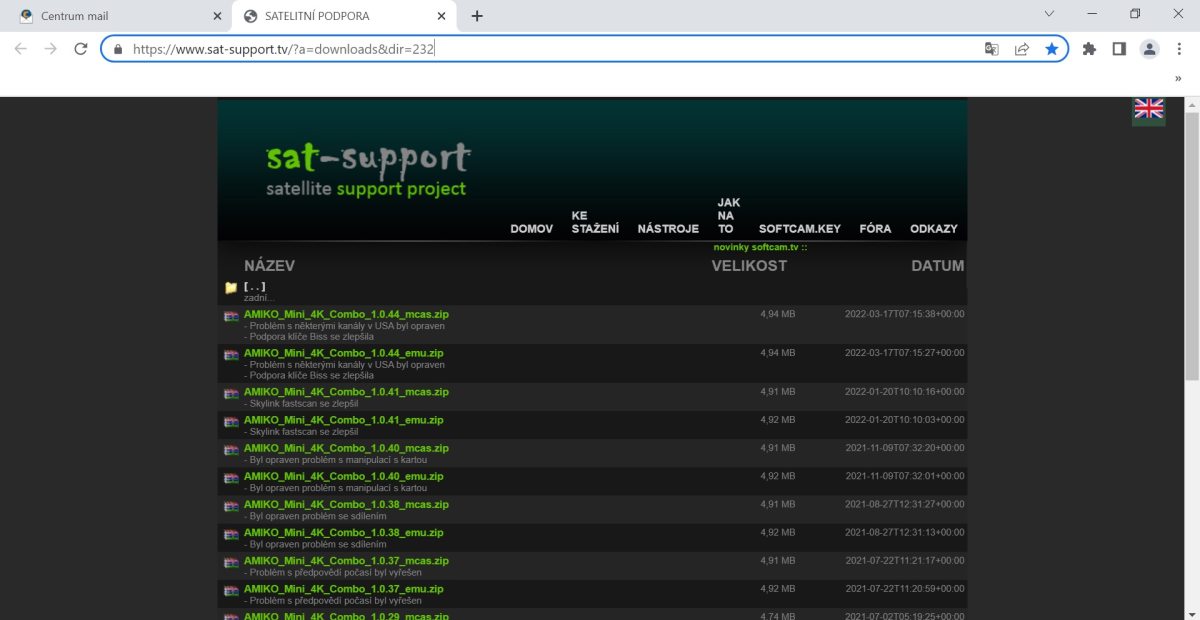Click the novinky softcam.tv link
This screenshot has width=1200, height=620.
click(x=760, y=247)
